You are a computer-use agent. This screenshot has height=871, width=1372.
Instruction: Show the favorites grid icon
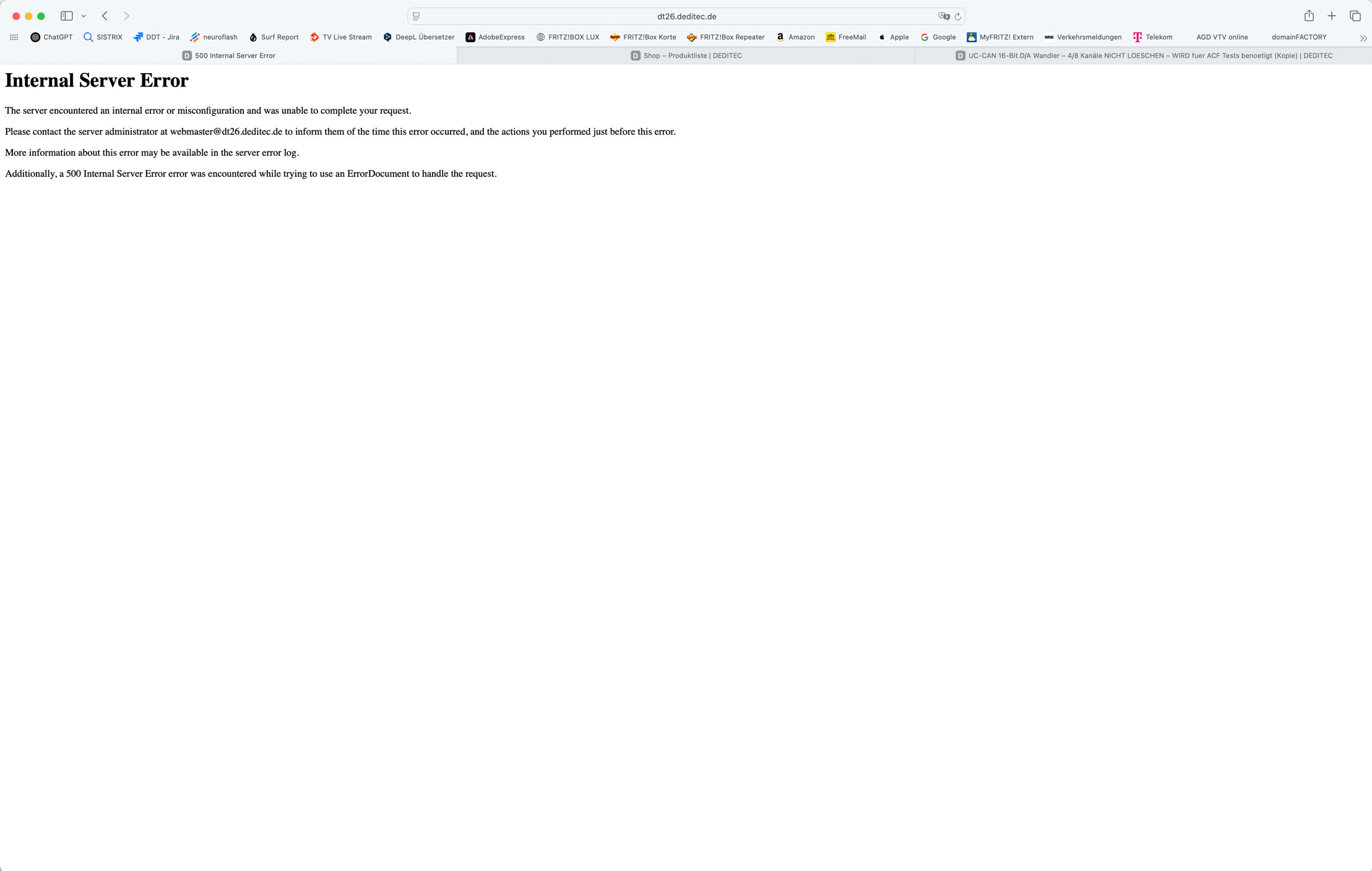(x=14, y=37)
